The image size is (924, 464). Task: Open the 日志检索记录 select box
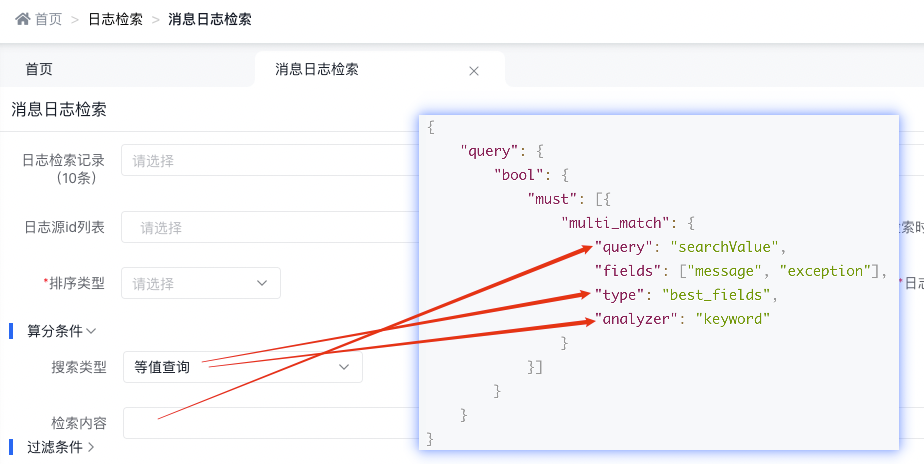point(270,160)
